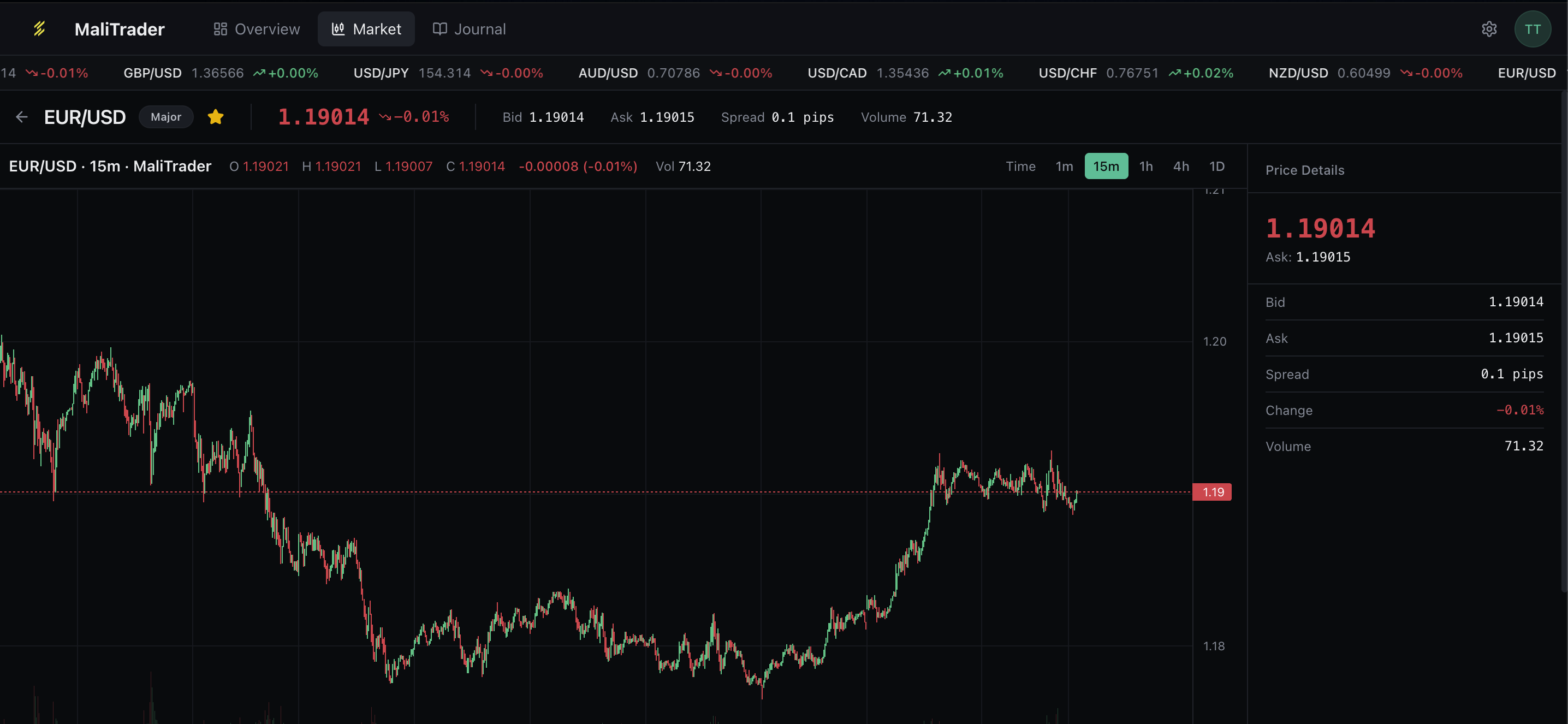Click the downtrend arrow beside the 1.19014 price

386,117
